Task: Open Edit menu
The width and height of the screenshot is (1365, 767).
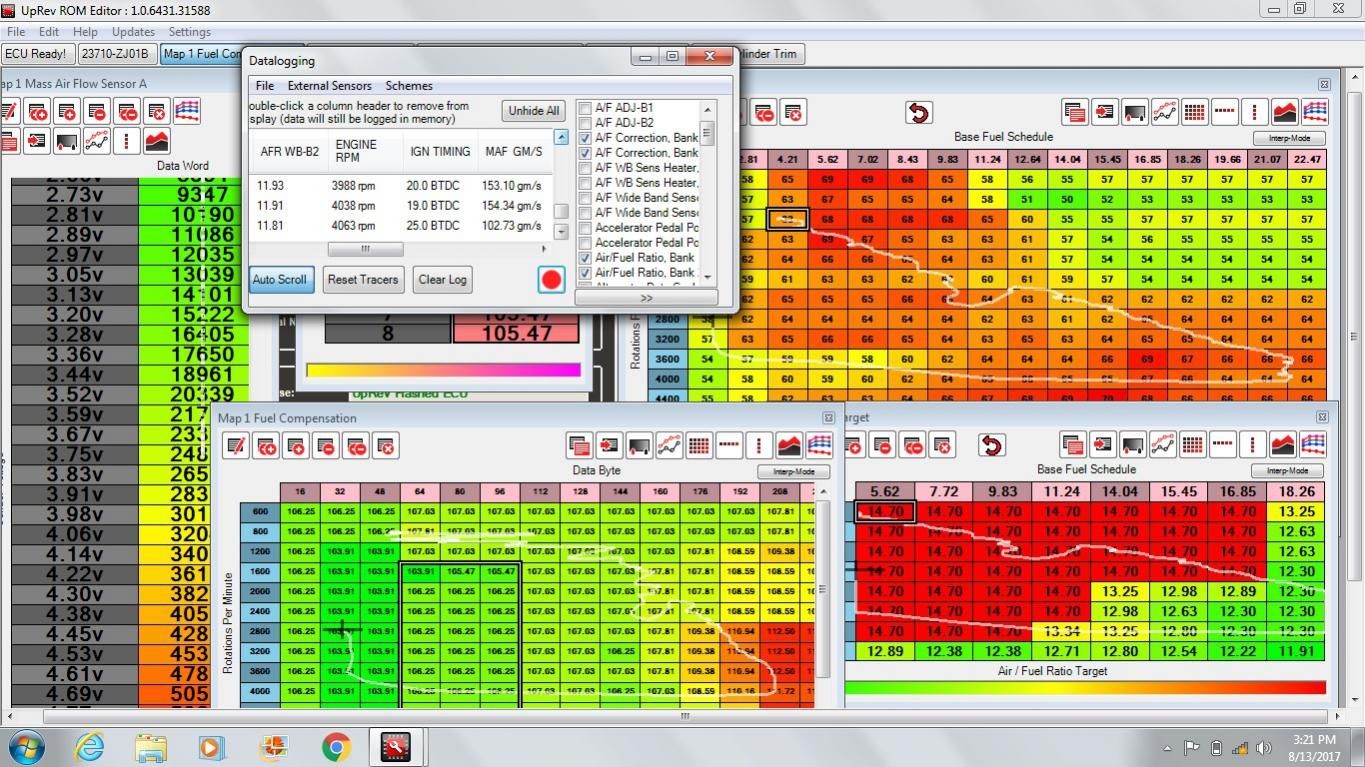Action: (x=49, y=32)
